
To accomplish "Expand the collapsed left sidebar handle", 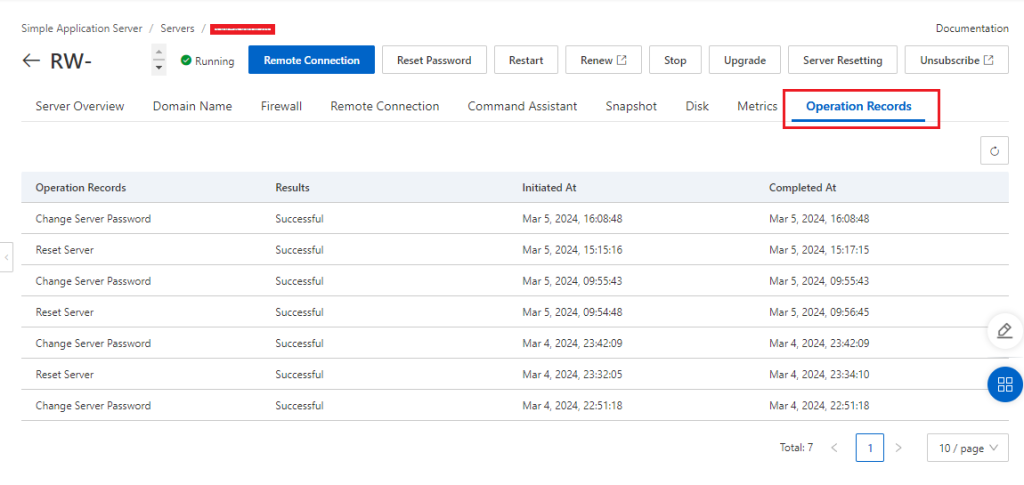I will pyautogui.click(x=6, y=258).
